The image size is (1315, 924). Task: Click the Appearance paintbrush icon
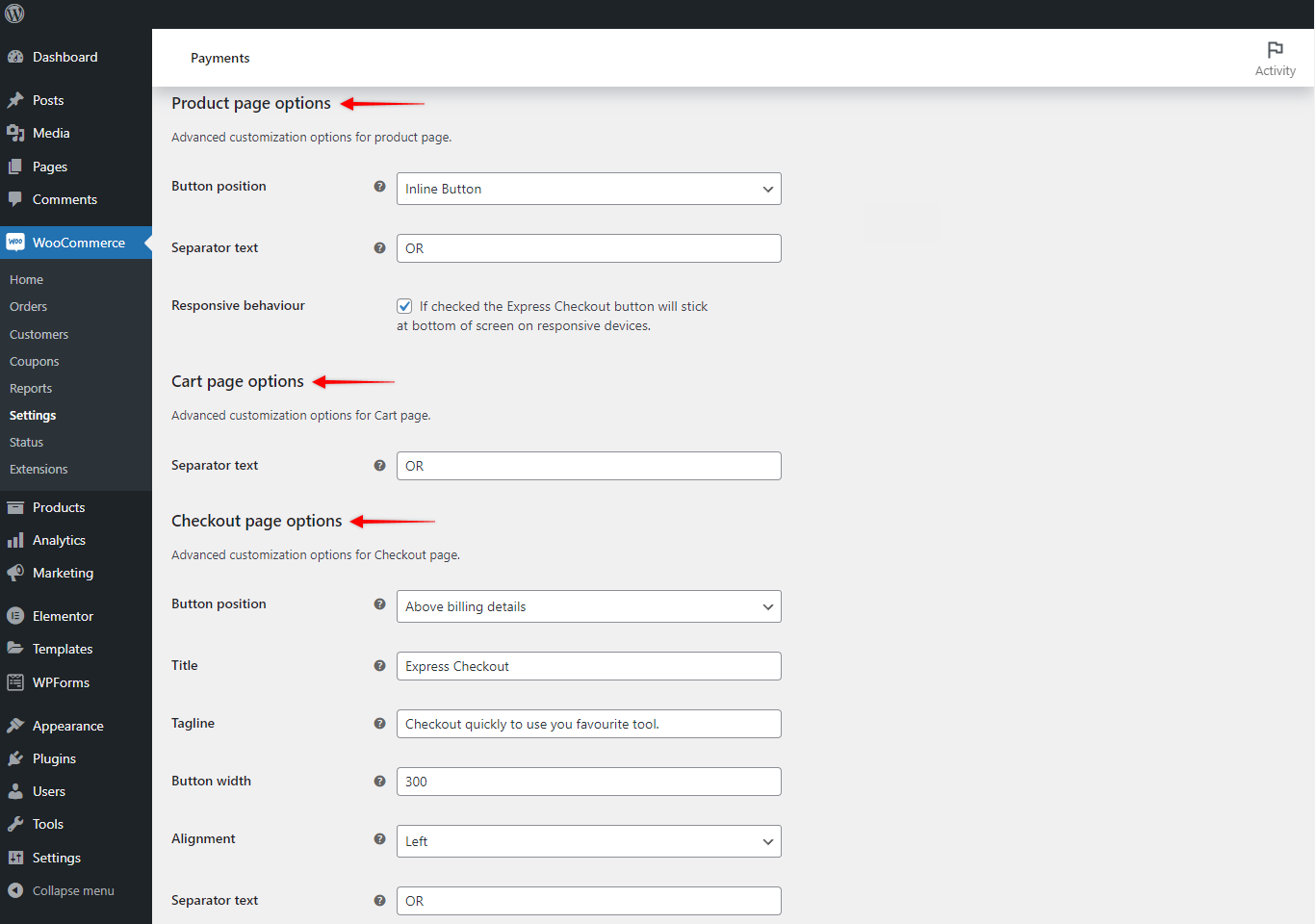pyautogui.click(x=15, y=726)
